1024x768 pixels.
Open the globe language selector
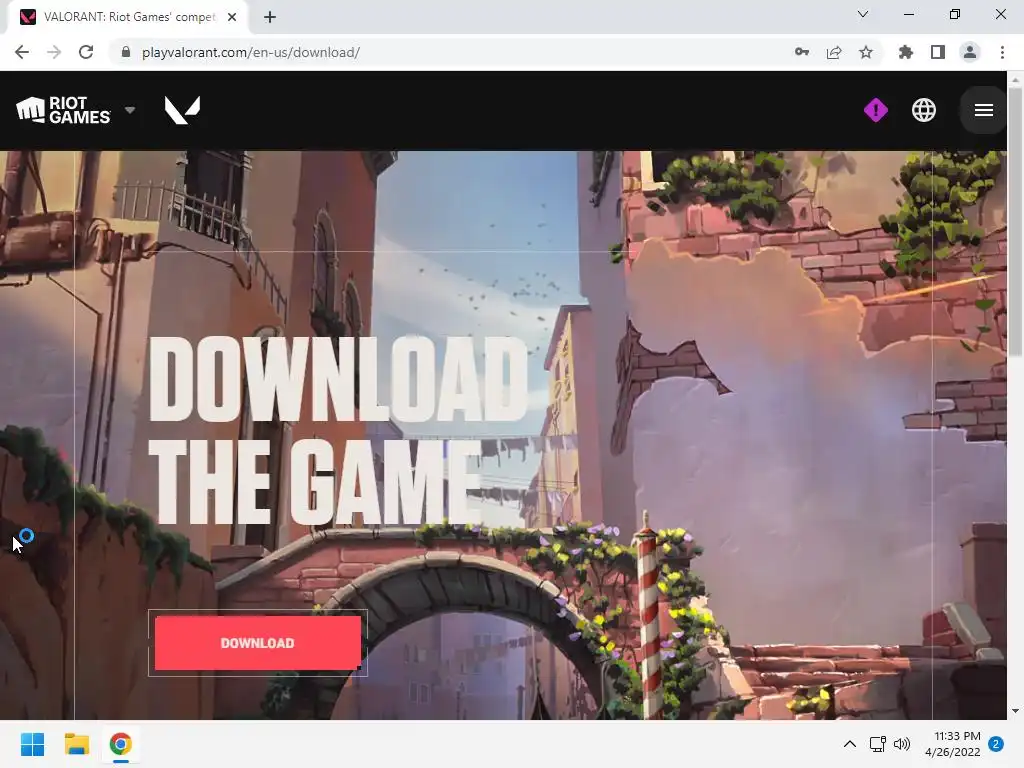point(923,110)
